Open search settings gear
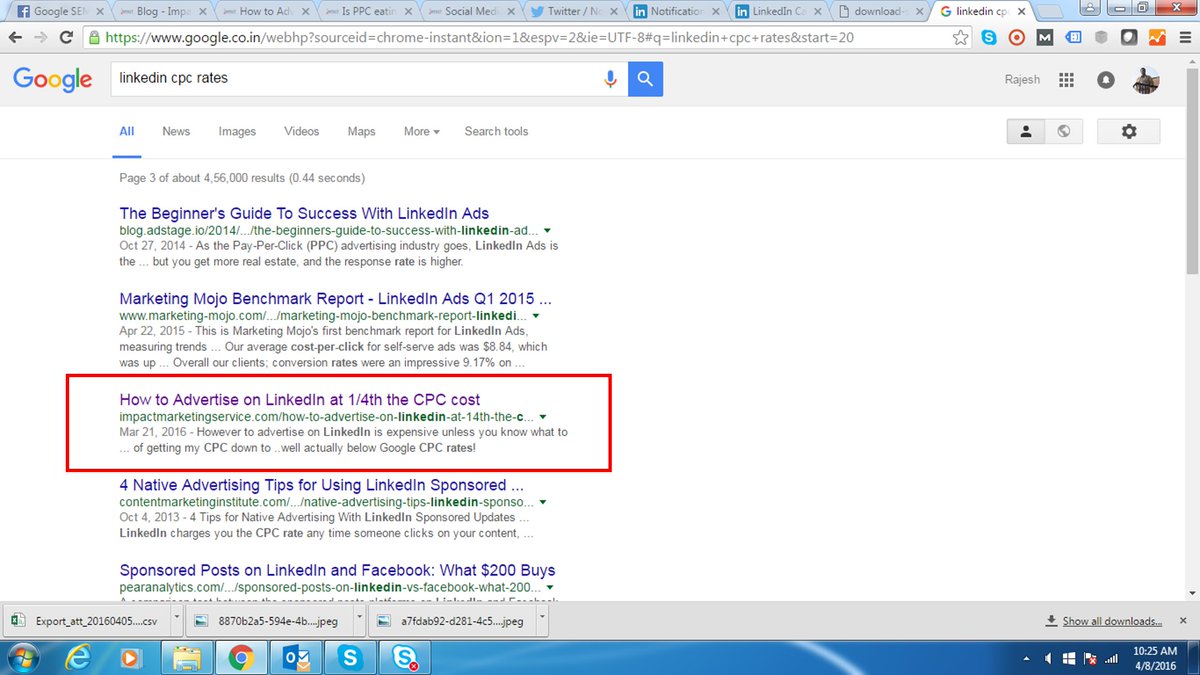This screenshot has height=675, width=1200. [x=1129, y=131]
